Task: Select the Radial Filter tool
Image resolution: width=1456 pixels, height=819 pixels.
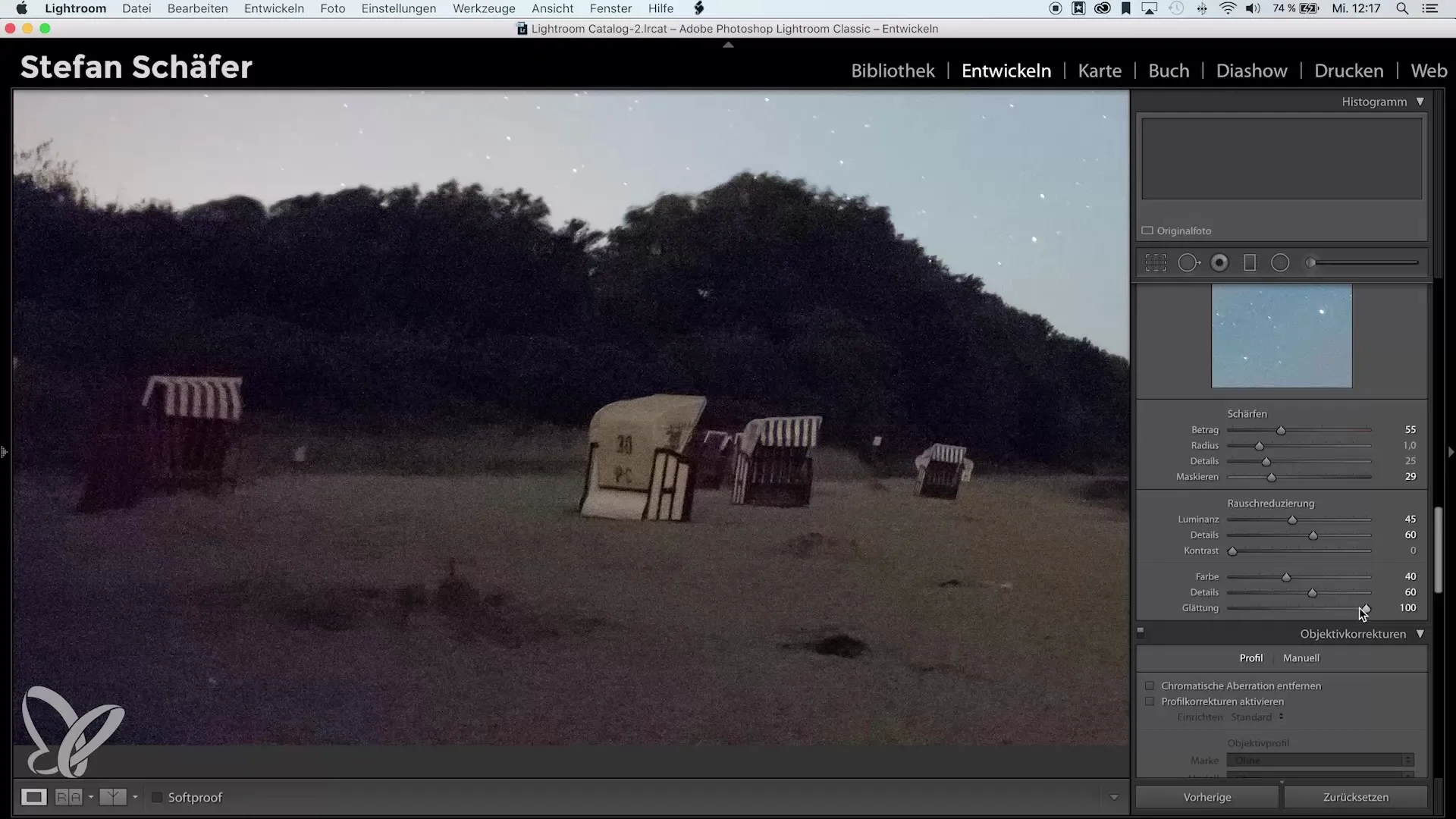Action: [1280, 263]
